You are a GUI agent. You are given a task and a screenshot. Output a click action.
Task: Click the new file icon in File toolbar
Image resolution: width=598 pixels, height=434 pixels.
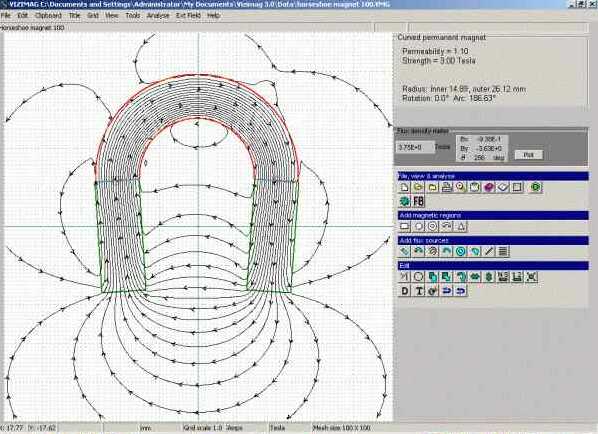(x=404, y=187)
